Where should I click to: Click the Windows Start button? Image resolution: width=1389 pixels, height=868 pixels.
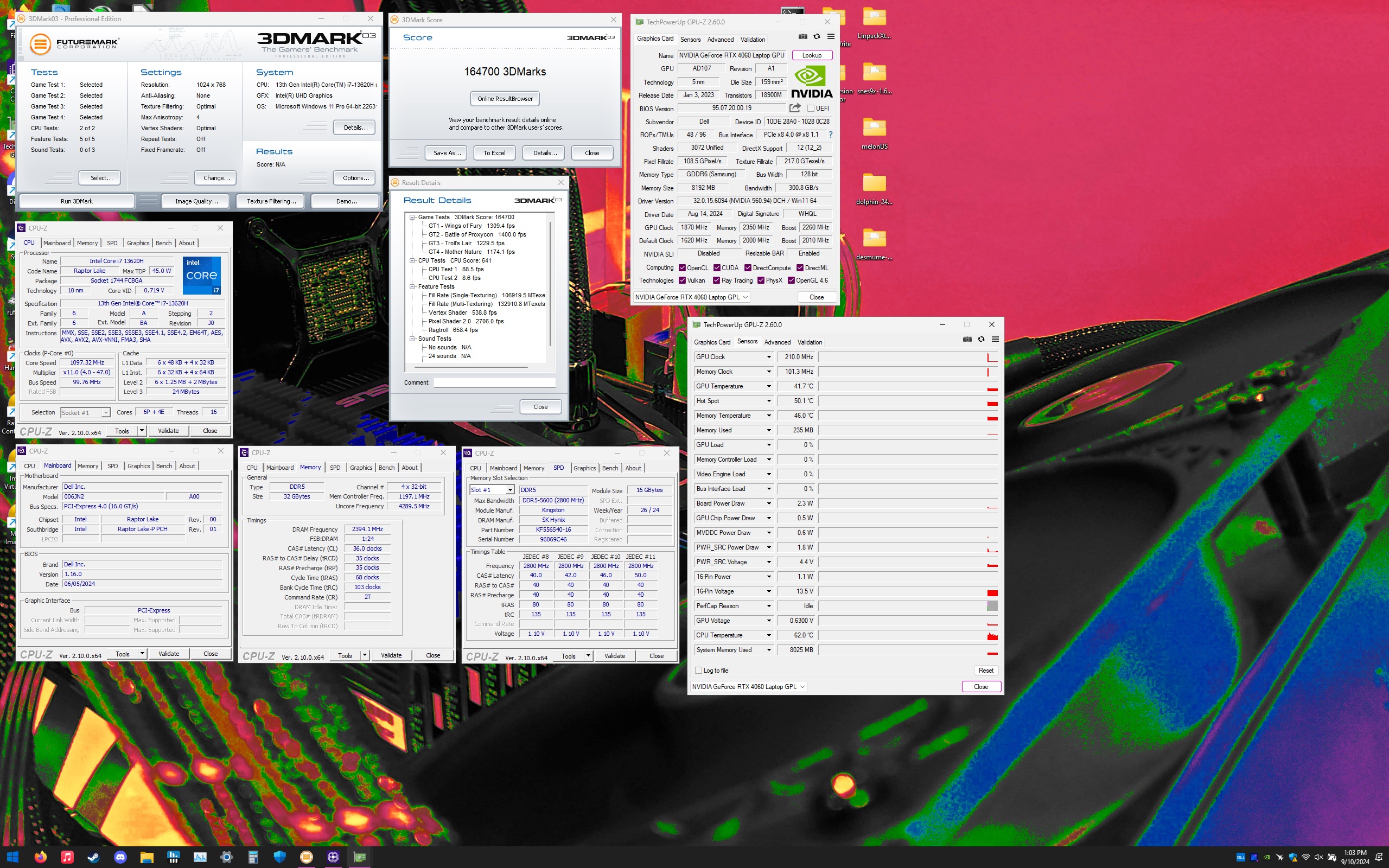click(x=12, y=857)
